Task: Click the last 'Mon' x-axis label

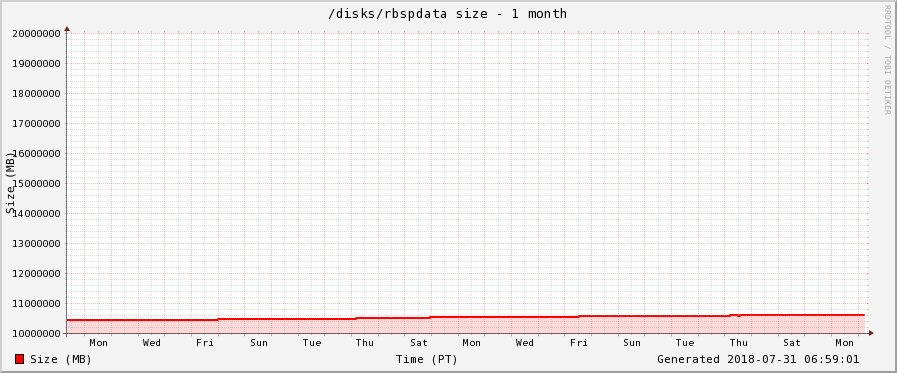Action: (844, 343)
